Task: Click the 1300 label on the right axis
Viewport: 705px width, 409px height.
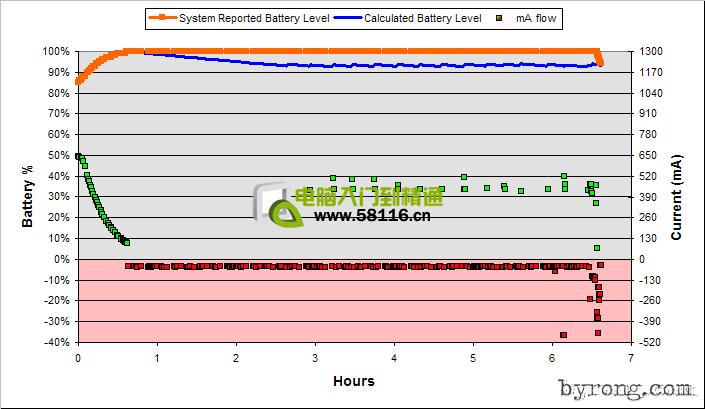Action: click(x=653, y=51)
